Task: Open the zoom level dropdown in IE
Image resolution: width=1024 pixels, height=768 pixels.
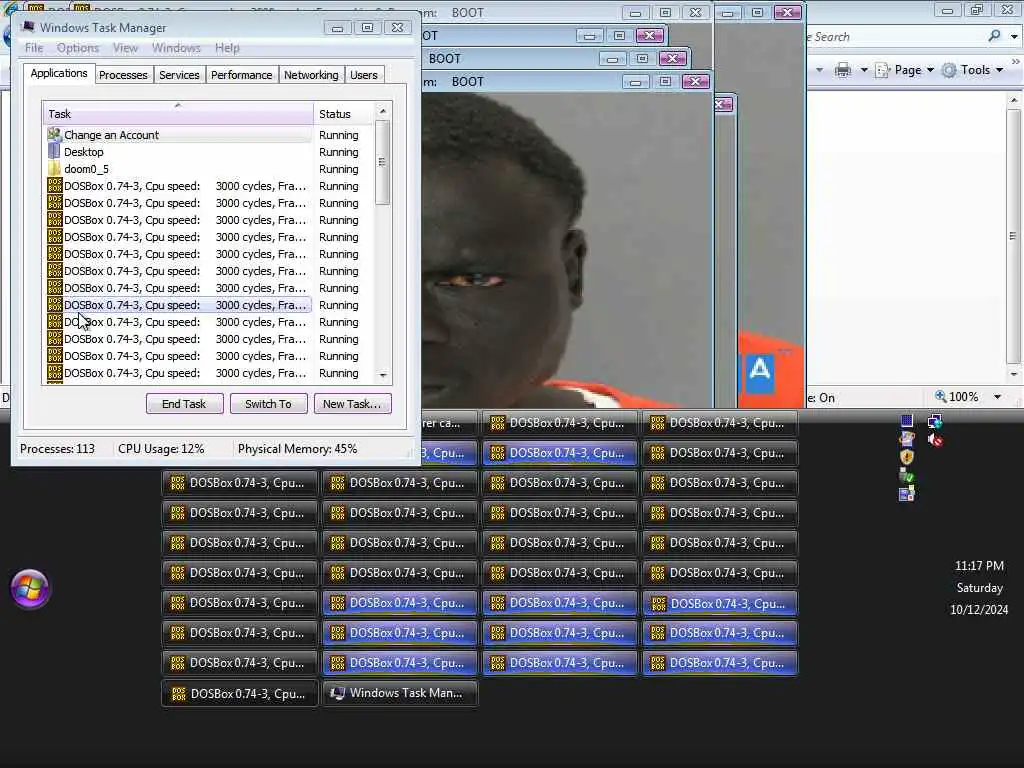Action: click(x=997, y=397)
